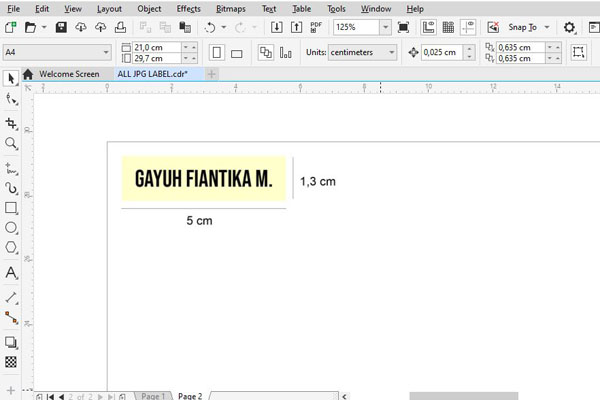This screenshot has width=600, height=400.
Task: Select the Artistic Media tool
Action: 11,188
